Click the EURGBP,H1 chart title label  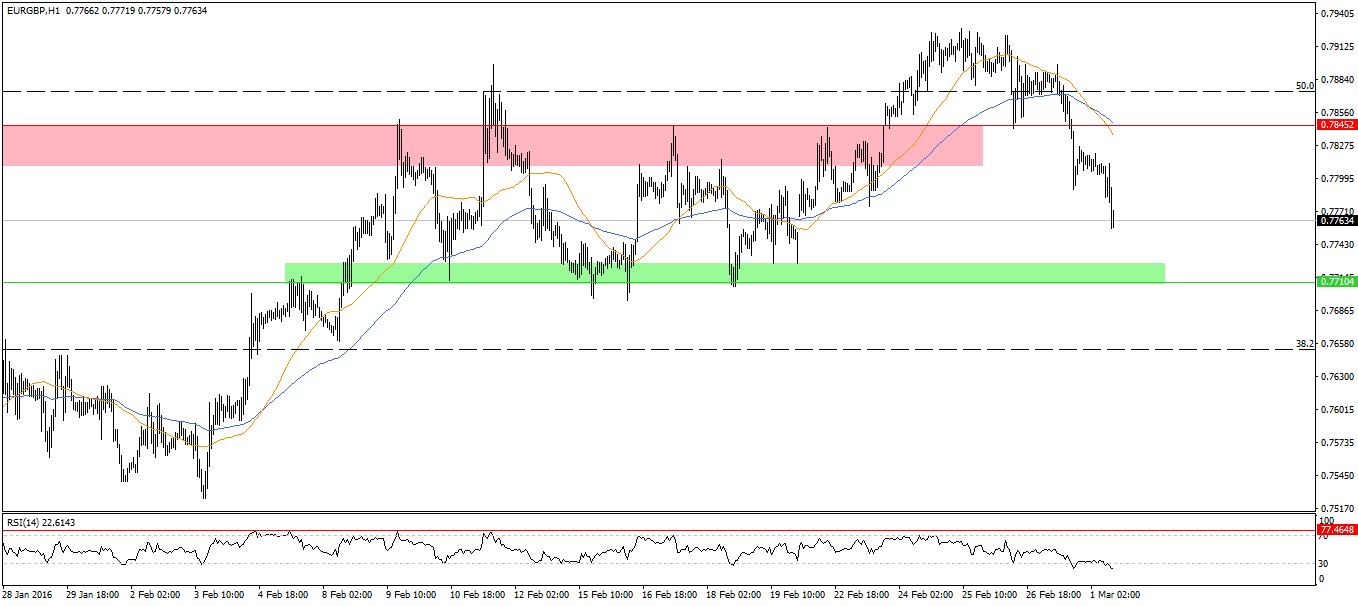(x=32, y=10)
